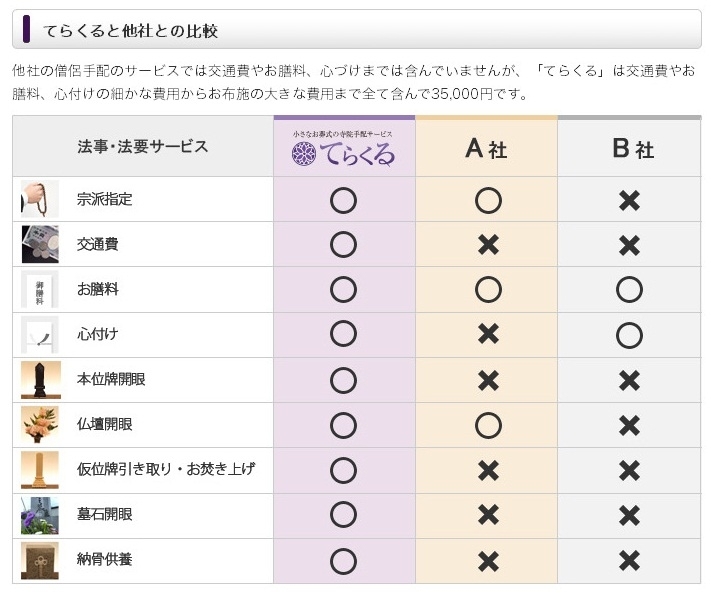Click the てらくる logo in table header
Viewport: 711px width, 593px height.
pos(343,149)
